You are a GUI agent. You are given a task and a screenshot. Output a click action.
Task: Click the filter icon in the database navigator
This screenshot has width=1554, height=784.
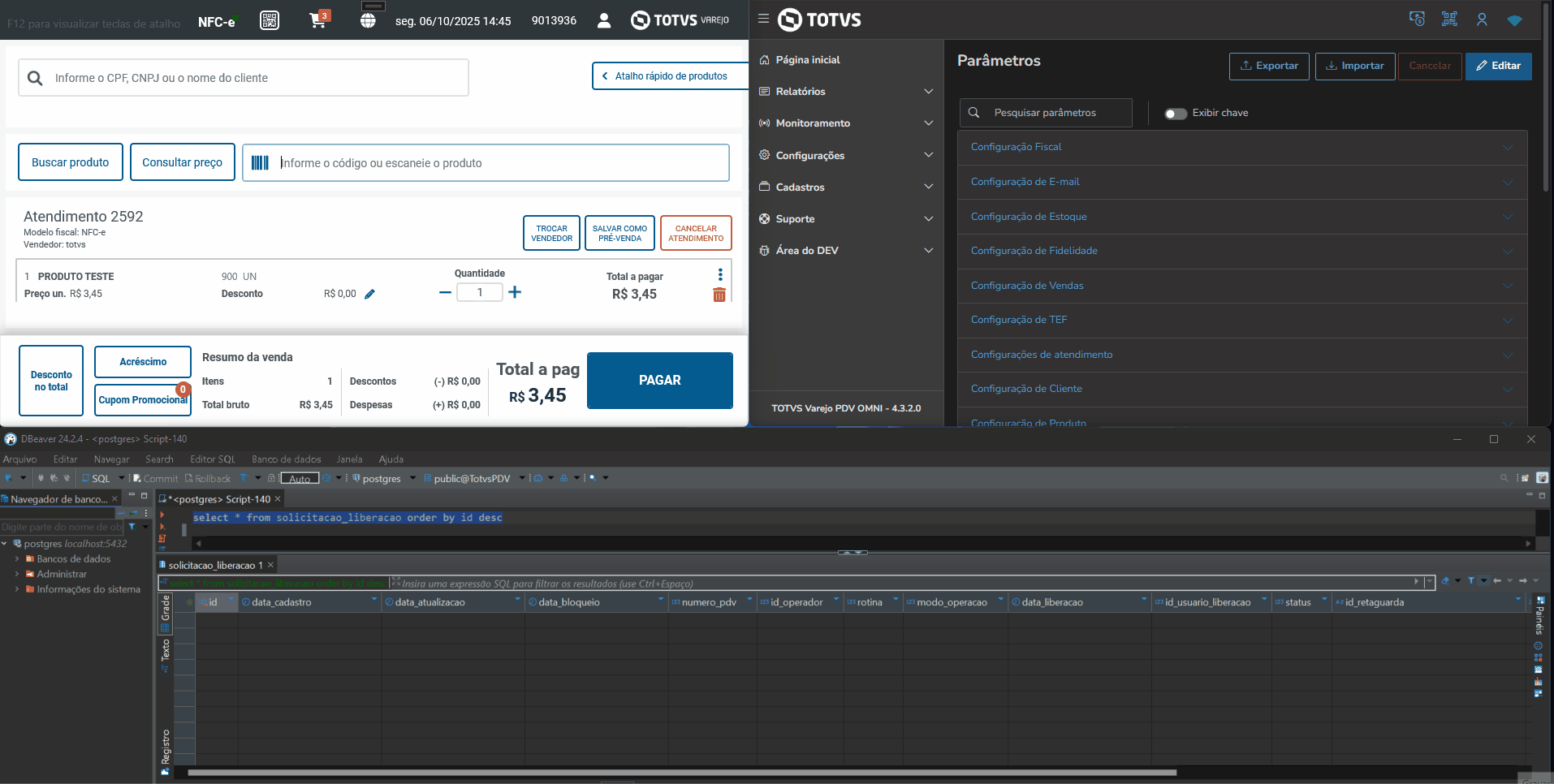coord(132,527)
